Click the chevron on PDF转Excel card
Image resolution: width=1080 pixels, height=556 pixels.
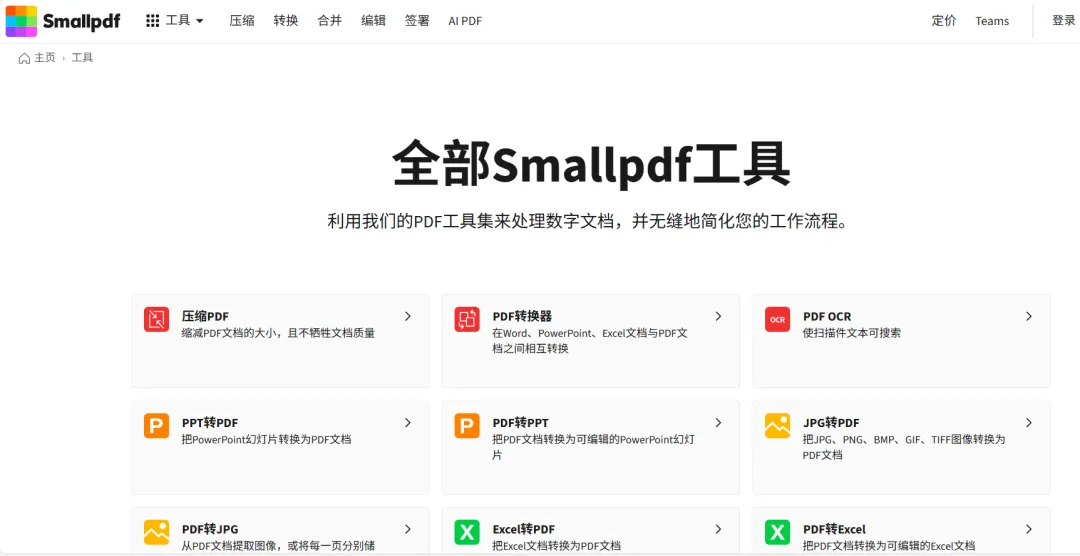[x=1029, y=529]
